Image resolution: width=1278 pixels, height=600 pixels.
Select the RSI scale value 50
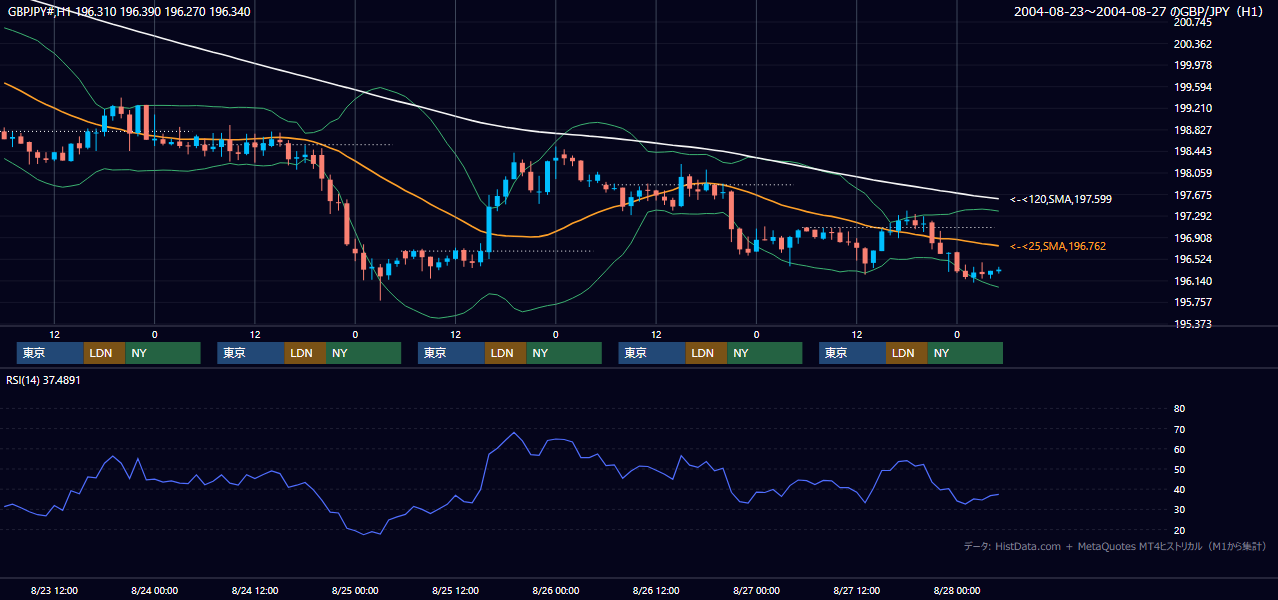(1179, 469)
